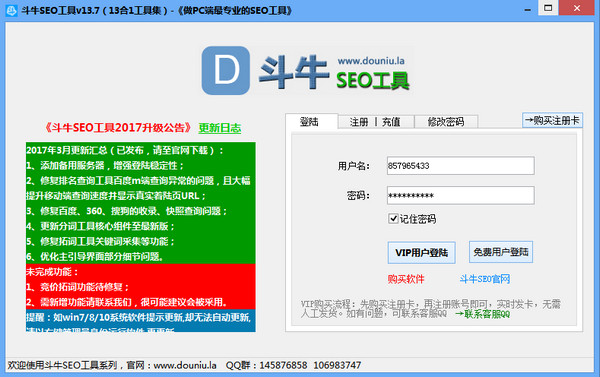Click the app icon in title bar

click(x=11, y=10)
